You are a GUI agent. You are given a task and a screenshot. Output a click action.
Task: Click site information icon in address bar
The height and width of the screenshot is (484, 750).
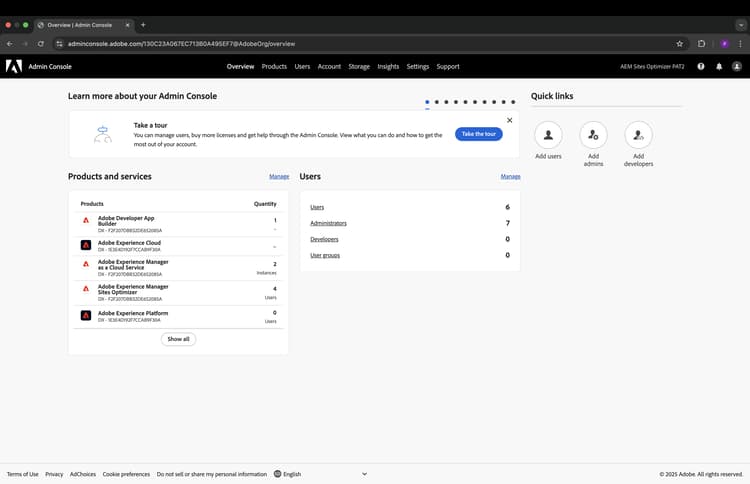(59, 44)
